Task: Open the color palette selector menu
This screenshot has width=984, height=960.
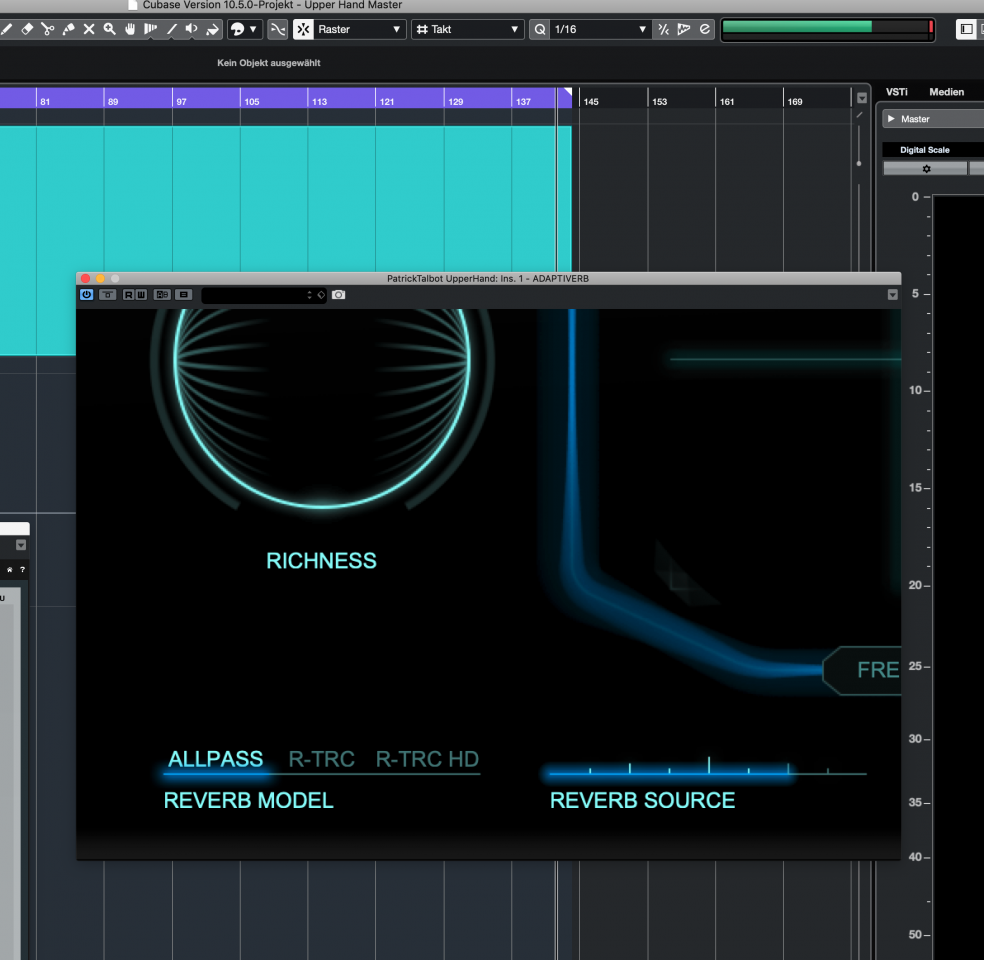Action: point(244,29)
